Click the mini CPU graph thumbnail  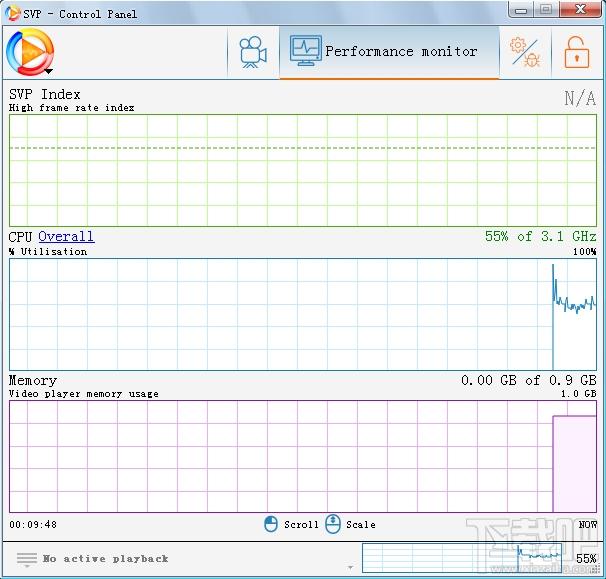click(x=462, y=558)
